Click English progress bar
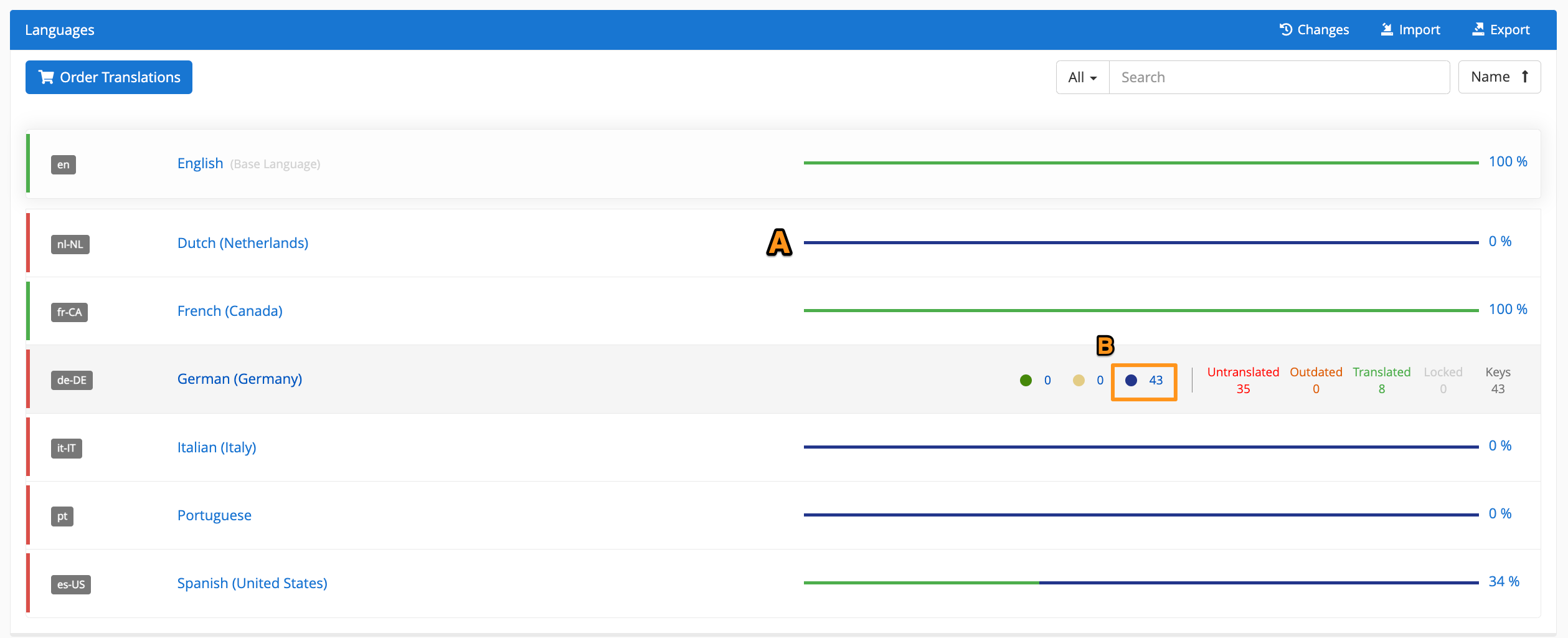 coord(1141,163)
